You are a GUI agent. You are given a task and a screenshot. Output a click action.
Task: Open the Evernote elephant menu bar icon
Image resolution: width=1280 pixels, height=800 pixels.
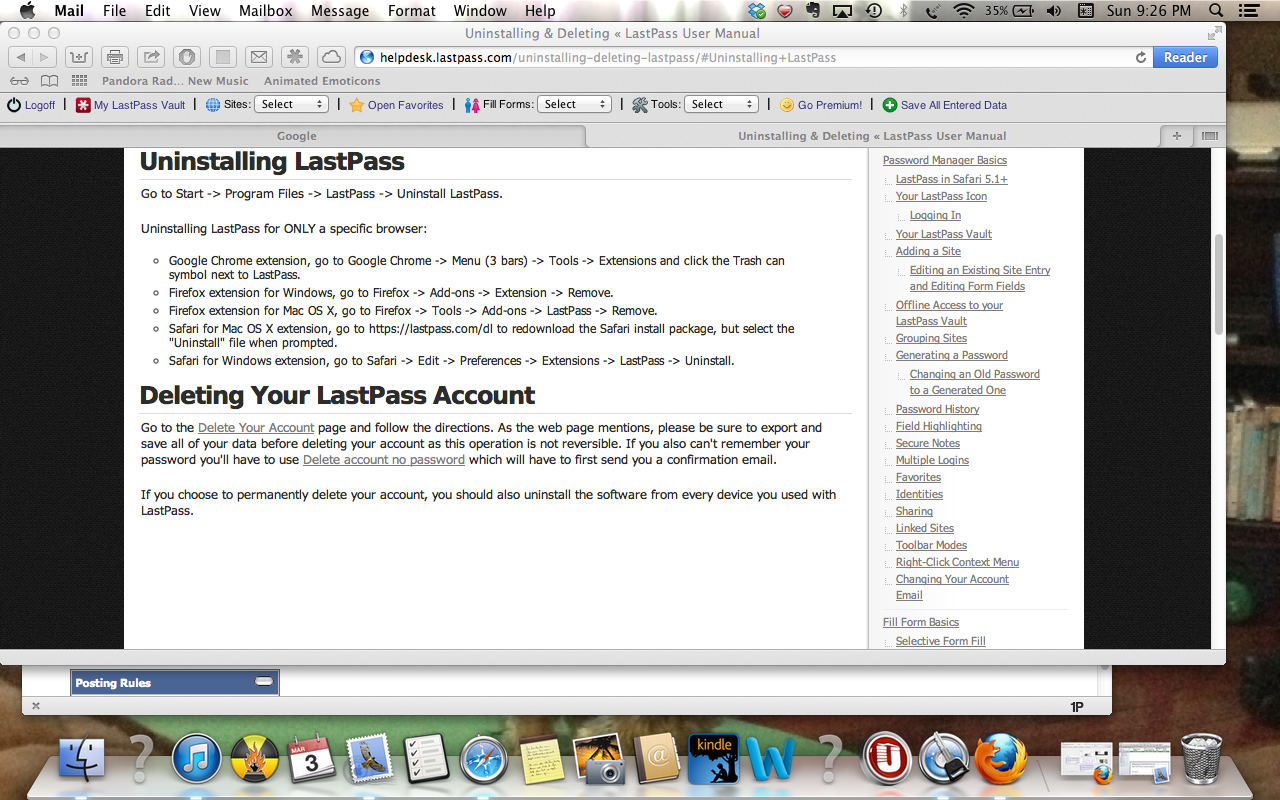point(813,11)
